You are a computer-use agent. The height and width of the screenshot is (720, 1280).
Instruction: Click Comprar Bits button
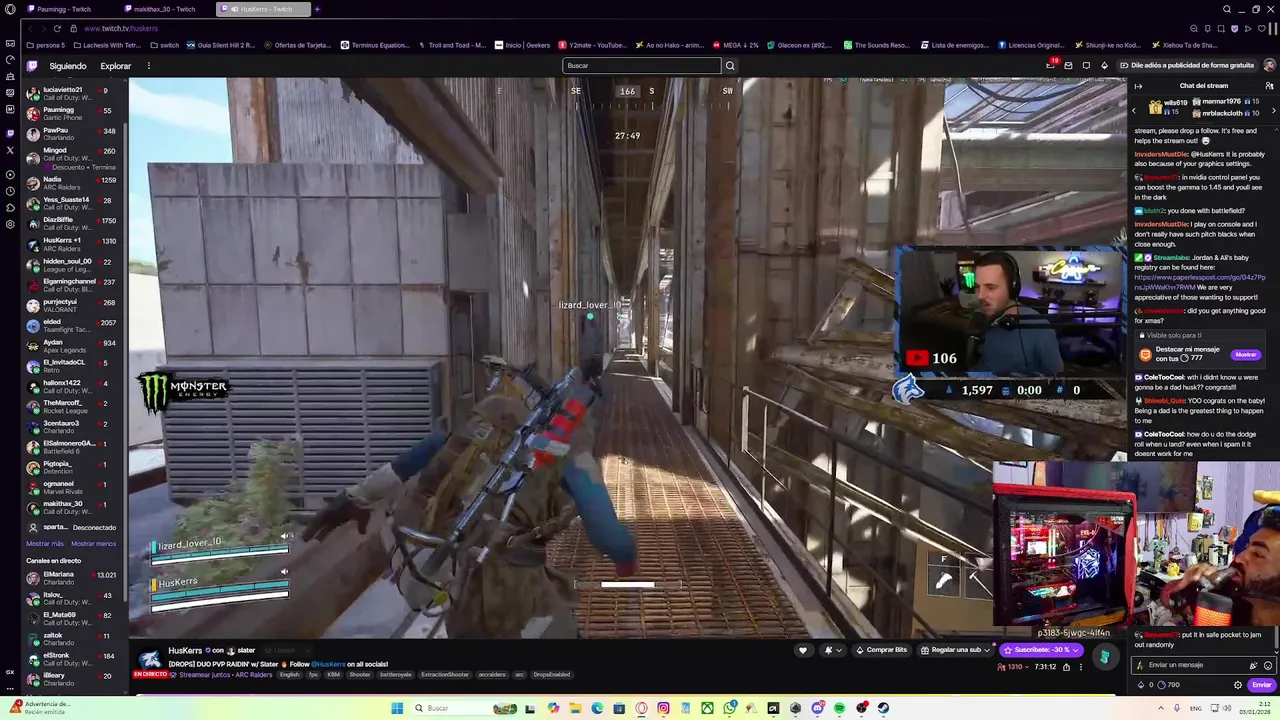(881, 650)
